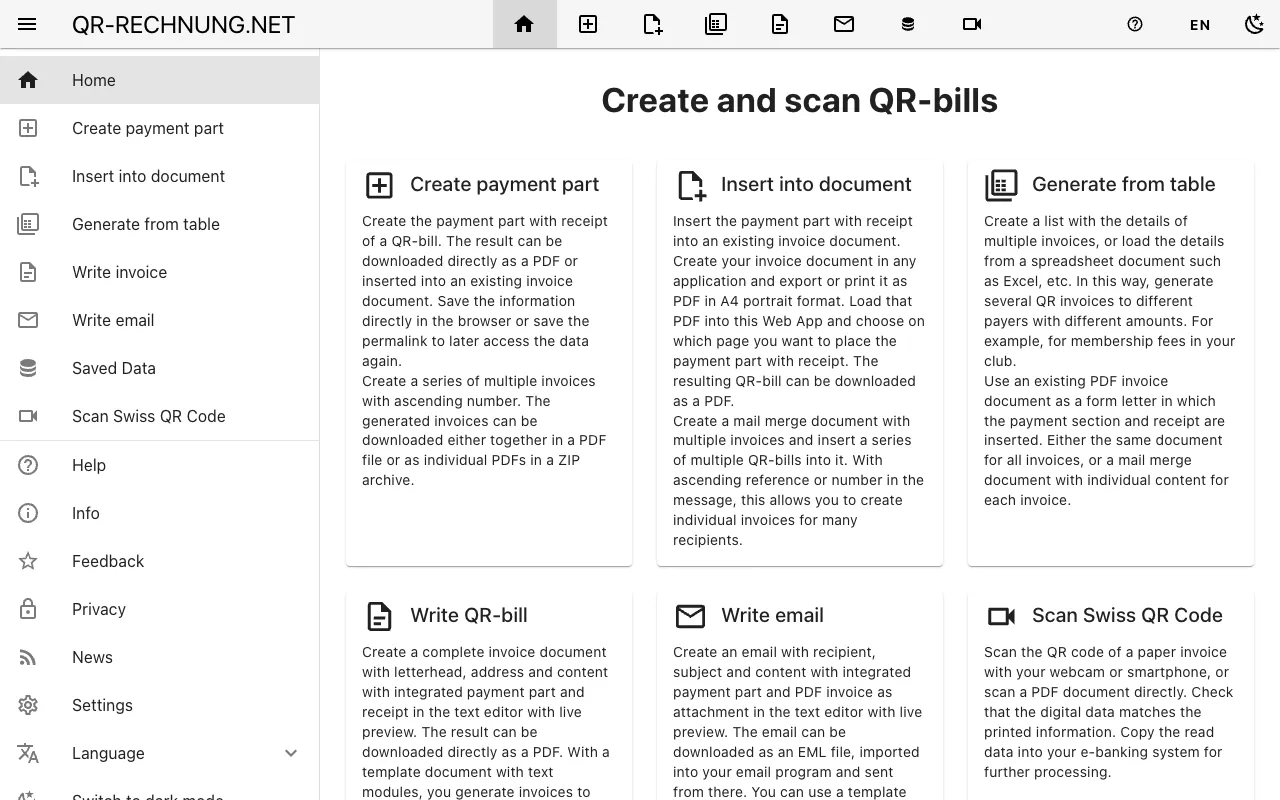Open Info in sidebar
The width and height of the screenshot is (1280, 800).
[x=160, y=513]
